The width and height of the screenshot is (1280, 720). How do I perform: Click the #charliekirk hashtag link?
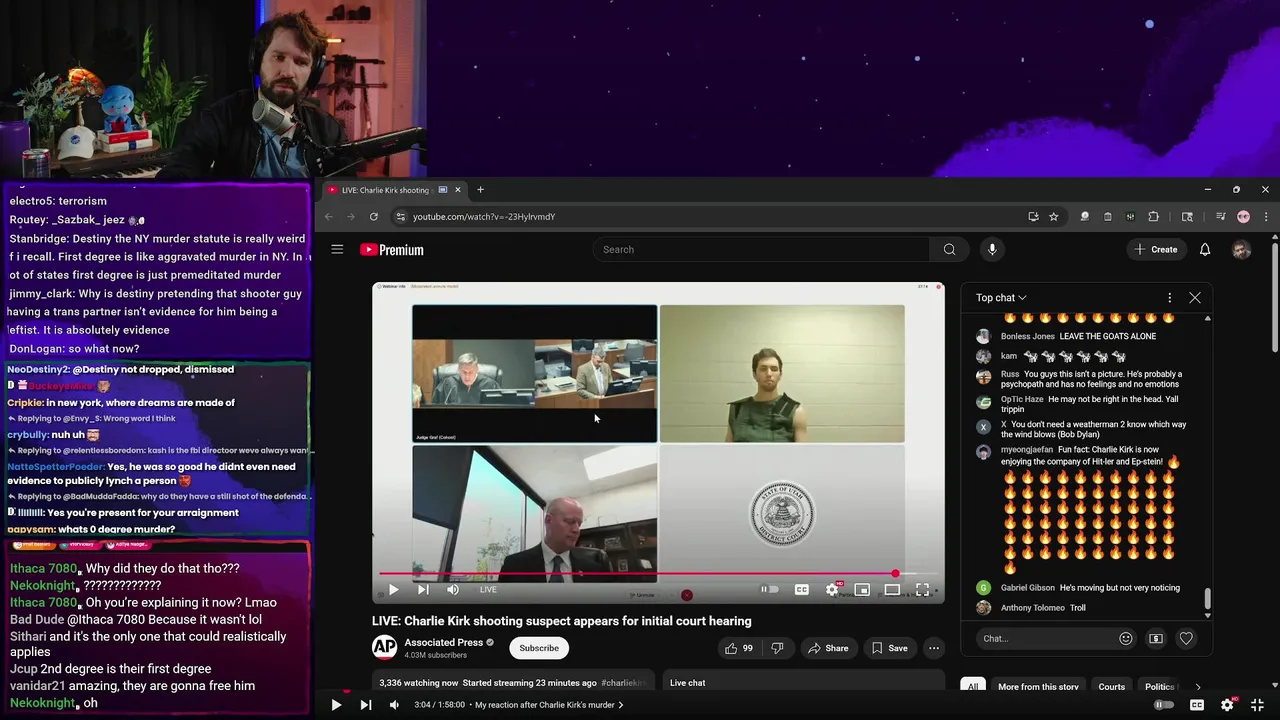(x=623, y=683)
